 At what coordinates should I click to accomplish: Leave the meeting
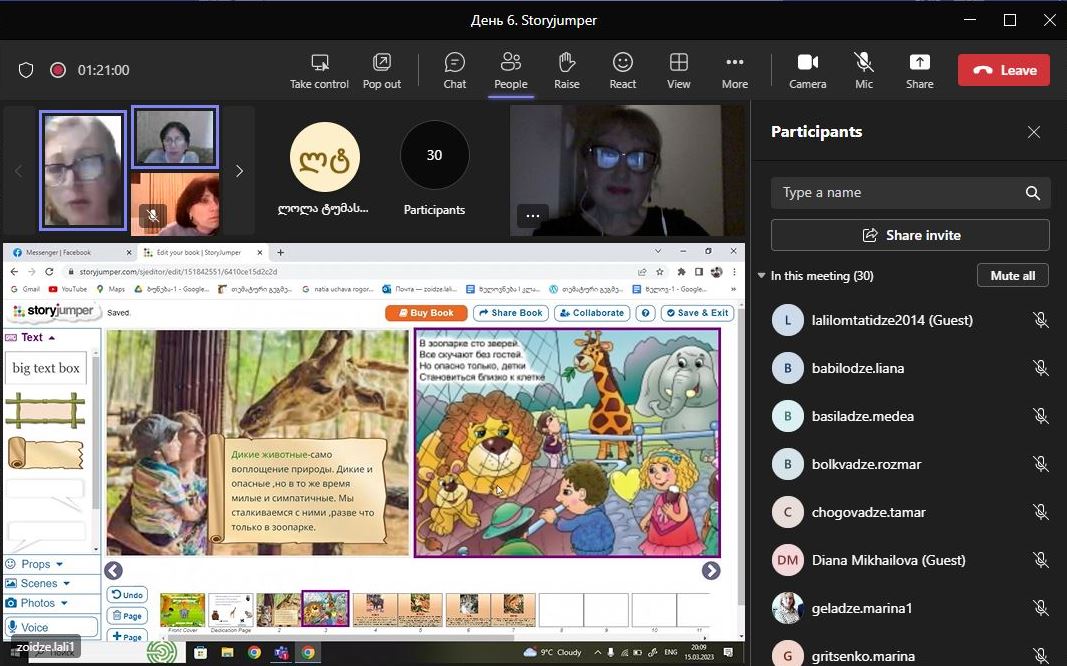pos(1004,70)
